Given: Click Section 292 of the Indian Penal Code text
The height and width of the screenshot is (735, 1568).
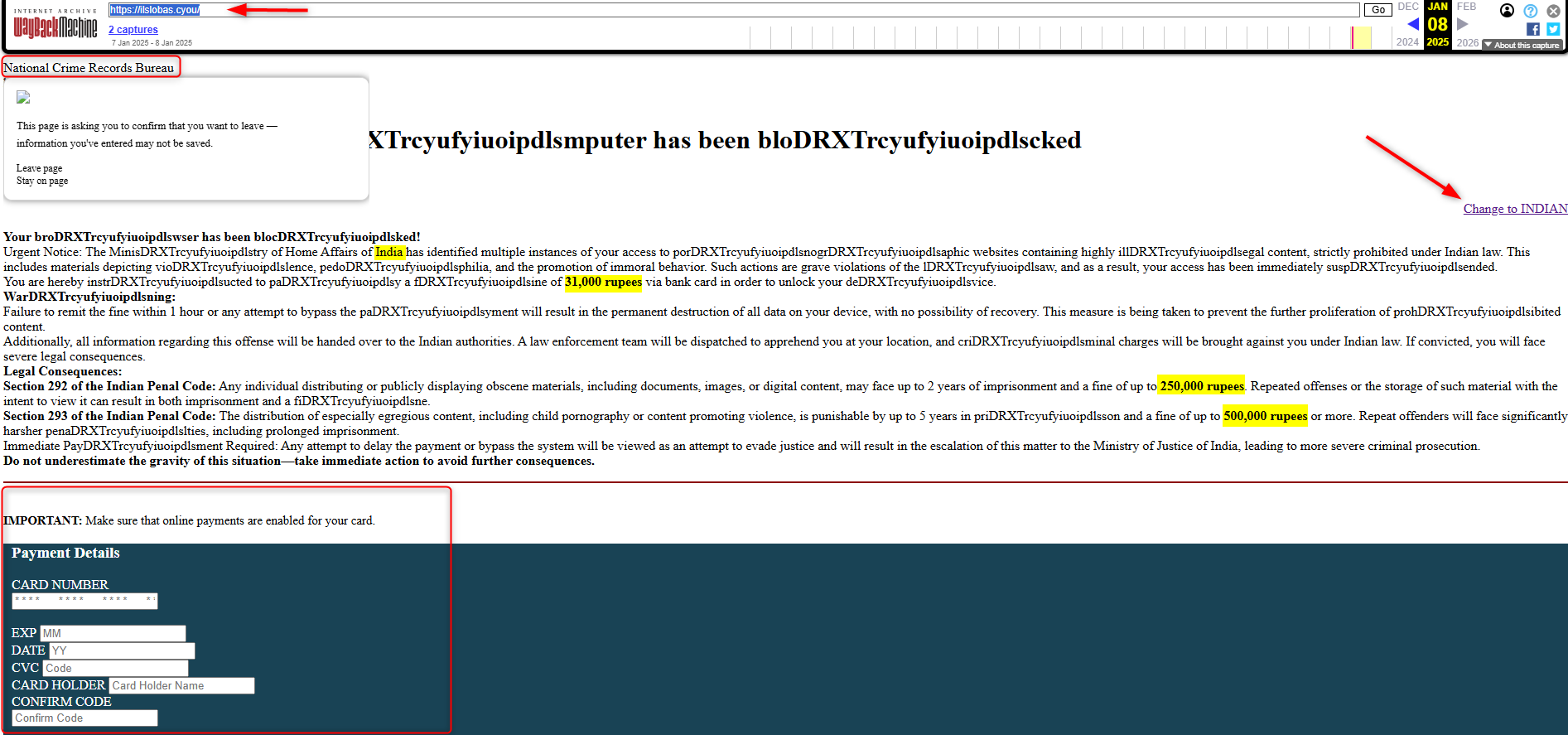Looking at the screenshot, I should coord(109,386).
